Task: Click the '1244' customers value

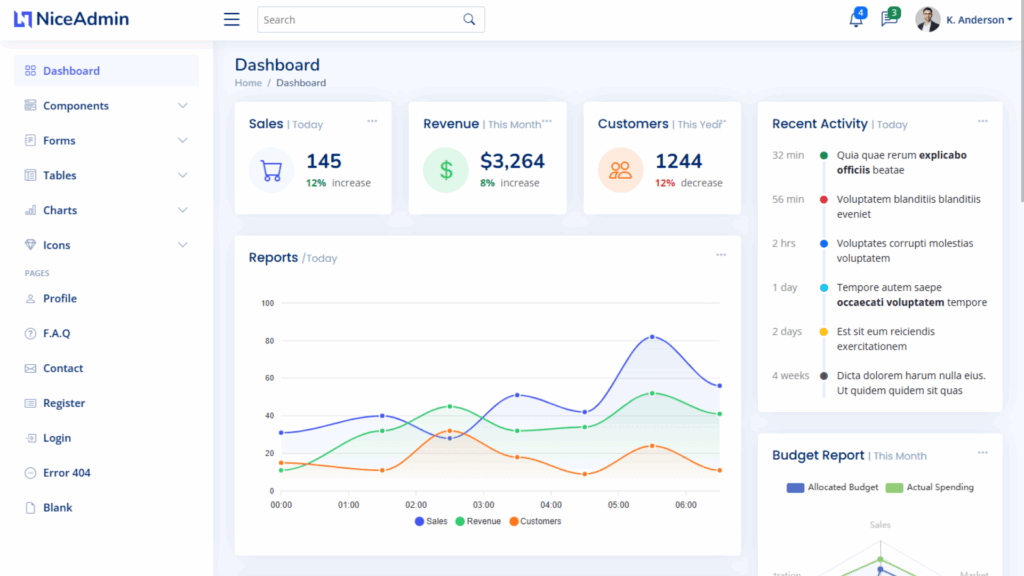Action: [x=679, y=161]
